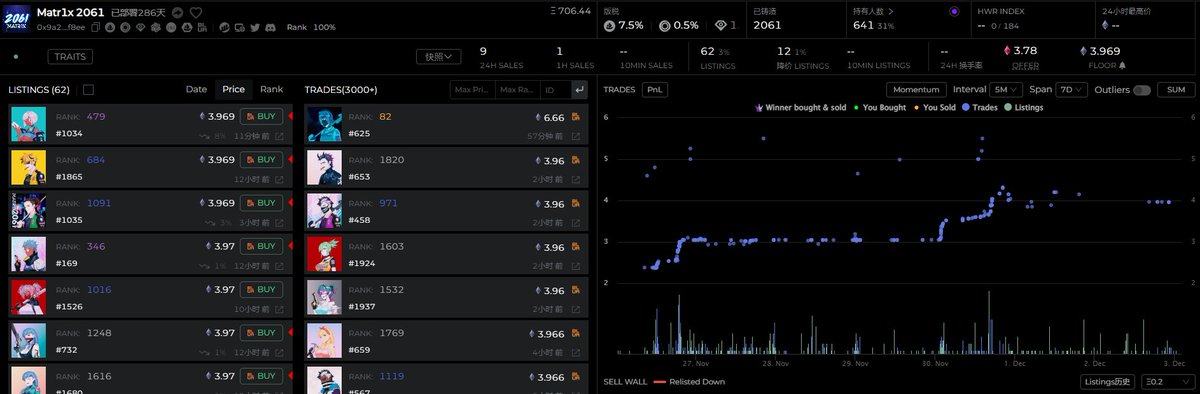Switch chart to PnL view
Image resolution: width=1200 pixels, height=394 pixels.
pyautogui.click(x=654, y=89)
